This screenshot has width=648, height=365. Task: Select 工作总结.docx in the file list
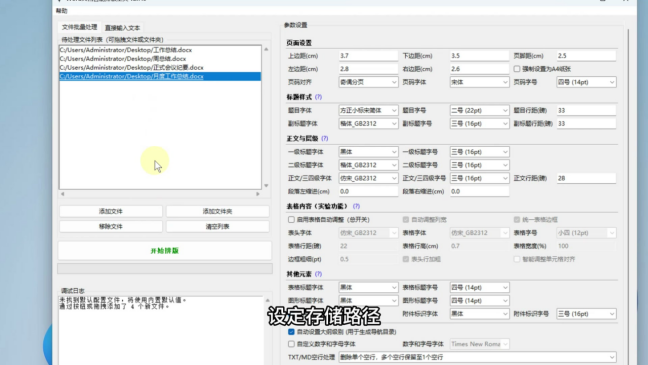coord(160,50)
